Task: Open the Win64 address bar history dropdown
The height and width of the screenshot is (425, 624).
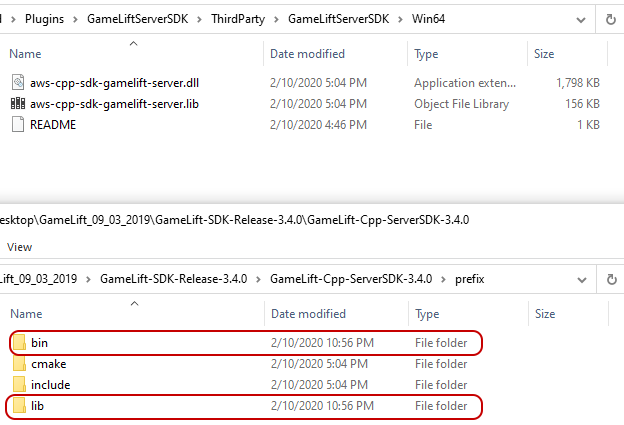Action: pos(581,19)
